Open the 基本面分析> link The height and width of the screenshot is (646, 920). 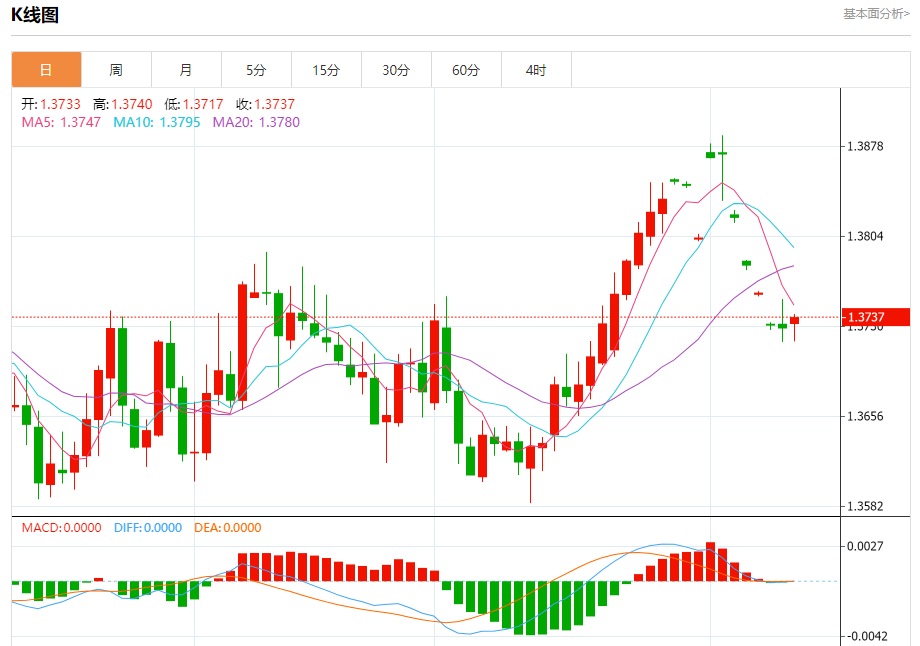(x=877, y=13)
